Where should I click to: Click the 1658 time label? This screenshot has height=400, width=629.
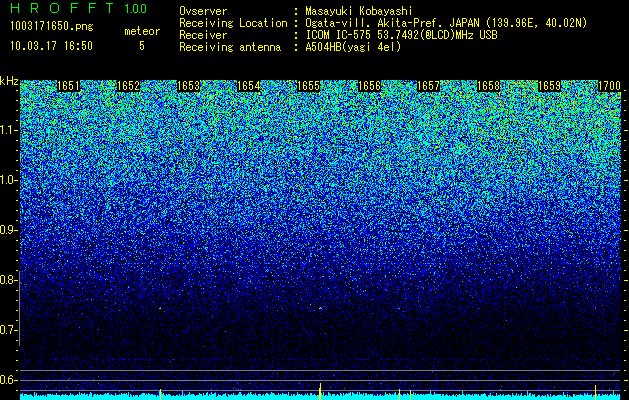click(489, 86)
